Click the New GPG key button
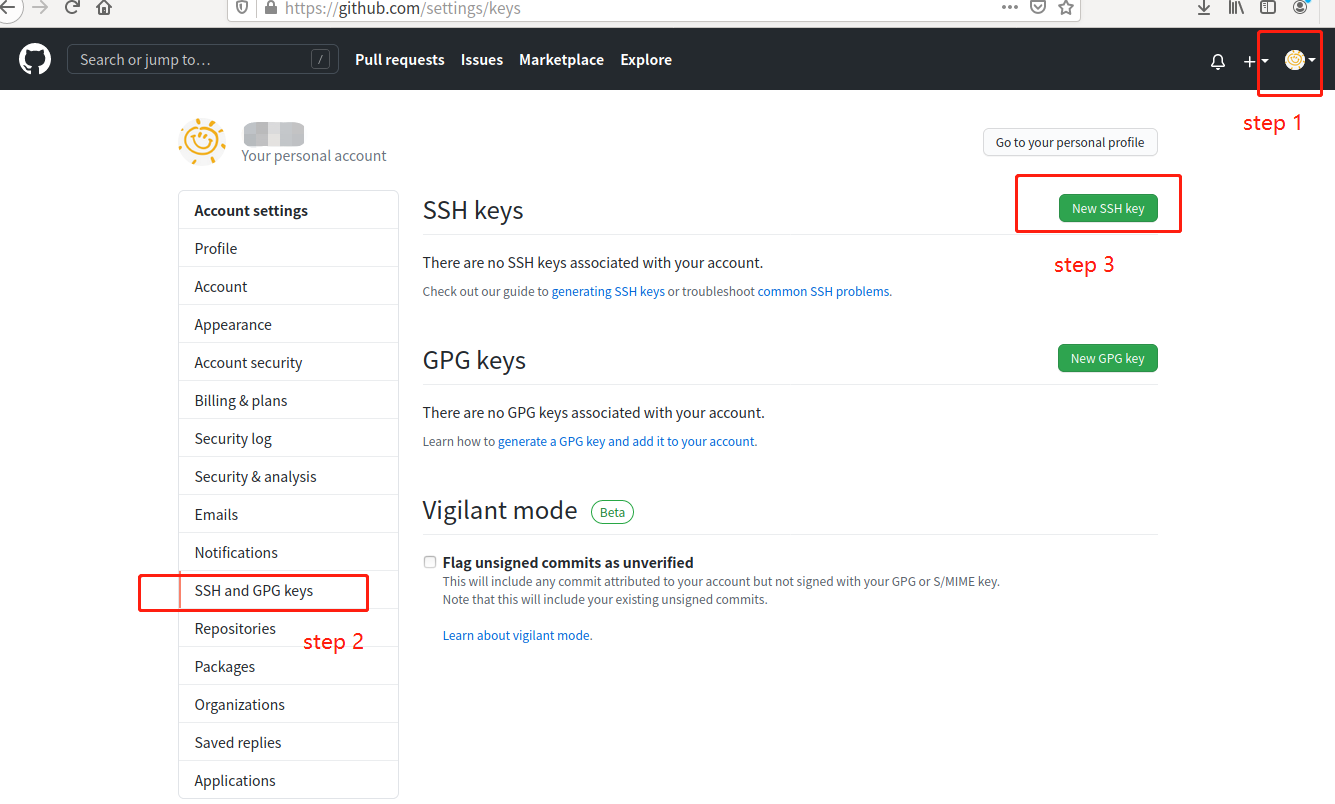This screenshot has width=1335, height=804. [x=1108, y=359]
